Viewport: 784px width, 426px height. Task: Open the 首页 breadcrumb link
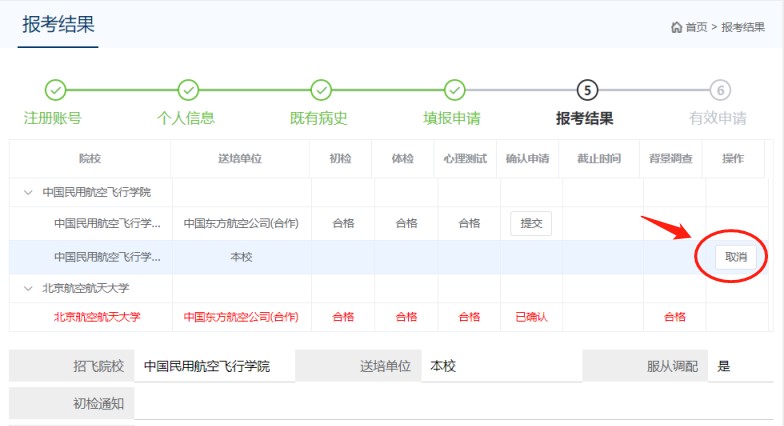click(696, 27)
